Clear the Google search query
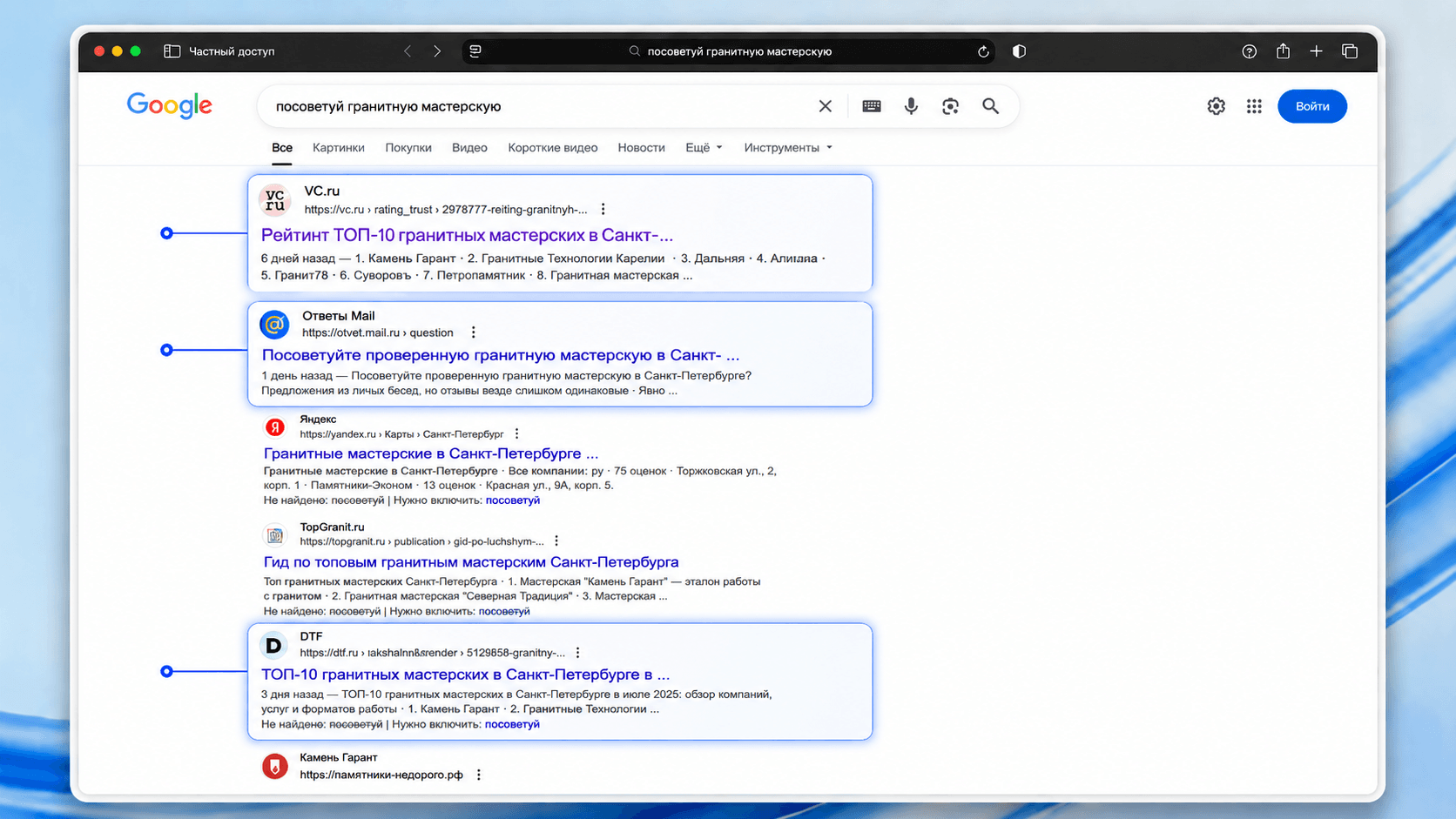Image resolution: width=1456 pixels, height=819 pixels. (826, 106)
